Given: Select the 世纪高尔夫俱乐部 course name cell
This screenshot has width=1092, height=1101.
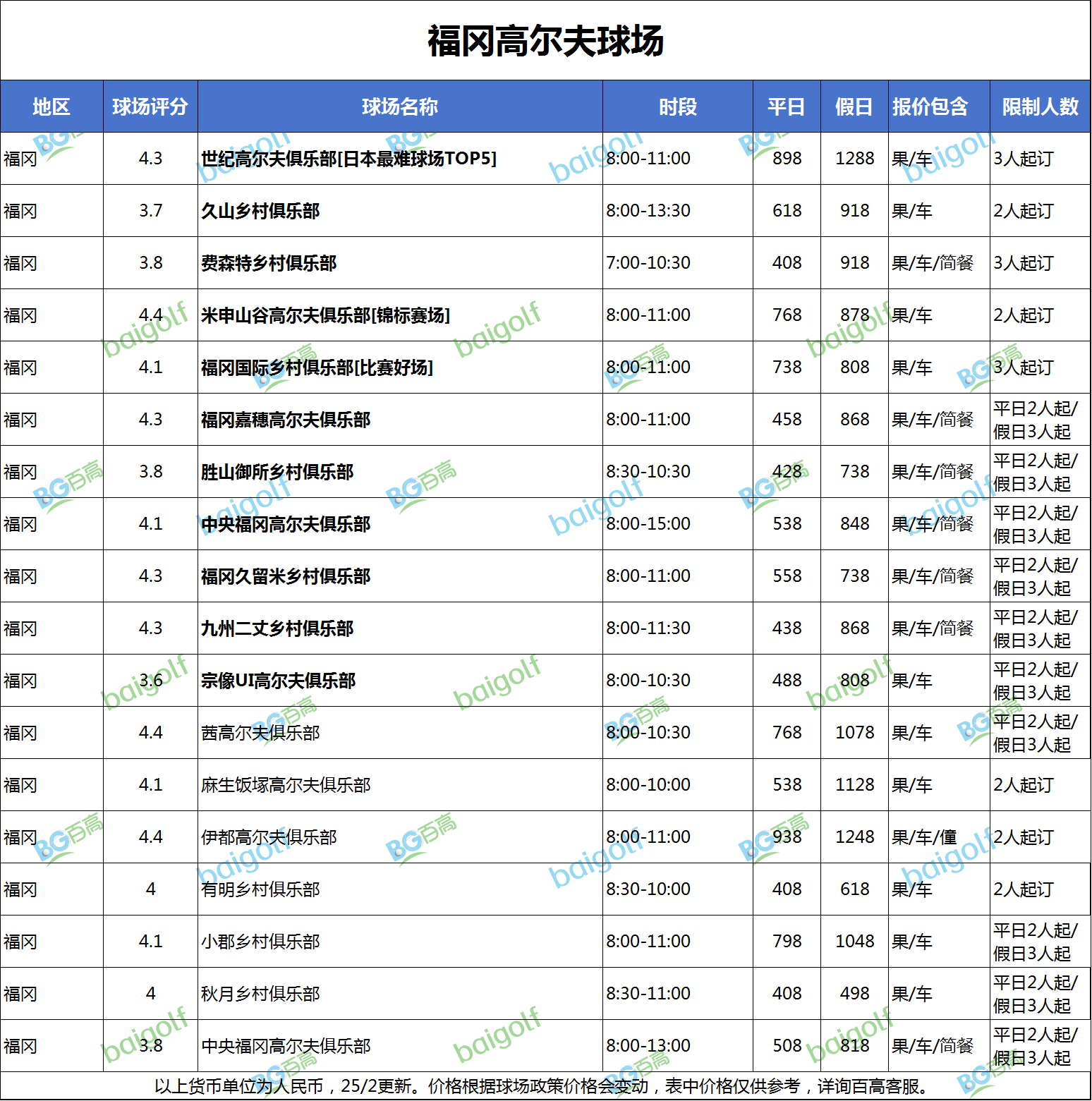Looking at the screenshot, I should [348, 159].
